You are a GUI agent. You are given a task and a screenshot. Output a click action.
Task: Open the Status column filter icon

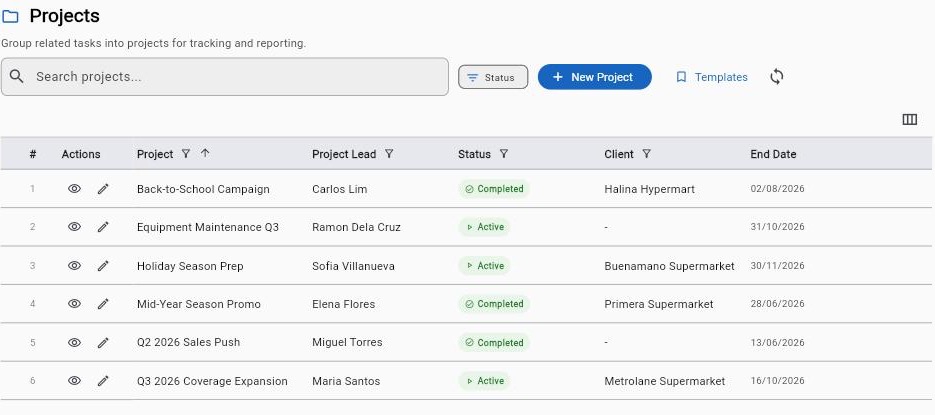[x=503, y=154]
